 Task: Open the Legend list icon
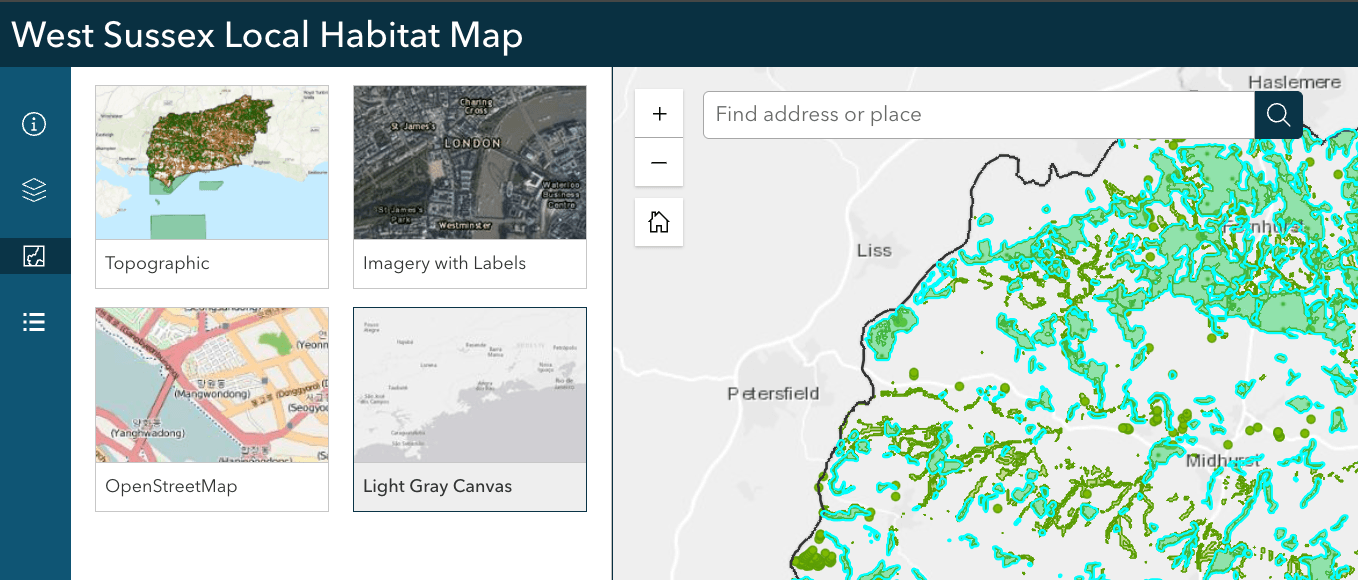[x=35, y=322]
